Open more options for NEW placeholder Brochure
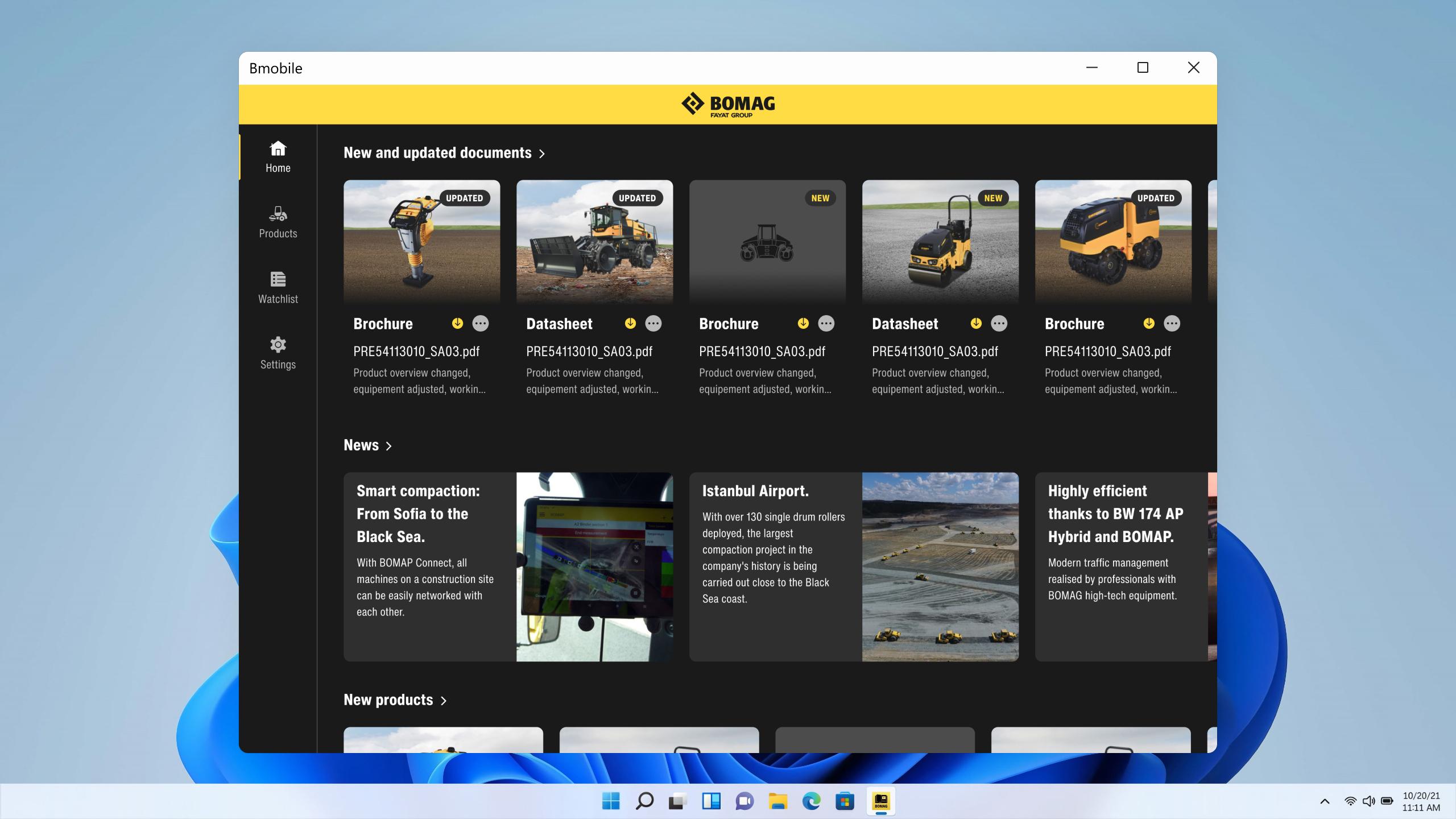Viewport: 1456px width, 819px height. click(x=826, y=324)
